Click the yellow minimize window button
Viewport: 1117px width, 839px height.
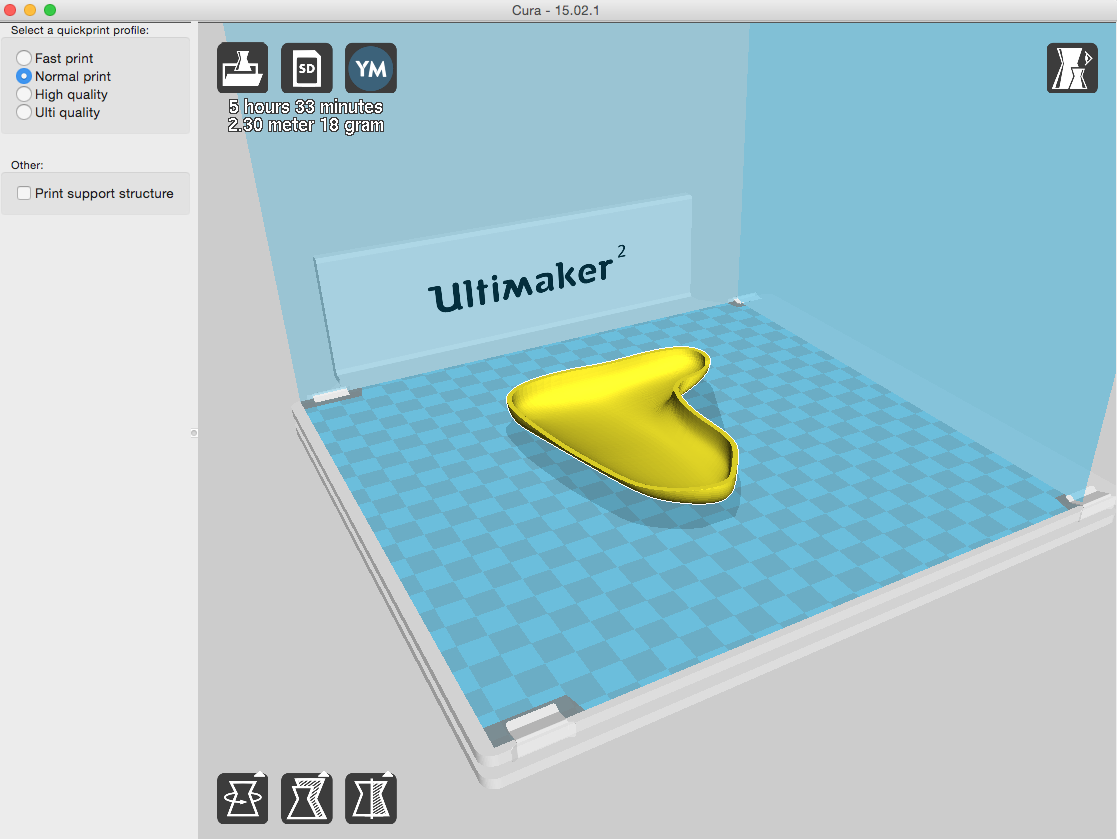(x=30, y=10)
